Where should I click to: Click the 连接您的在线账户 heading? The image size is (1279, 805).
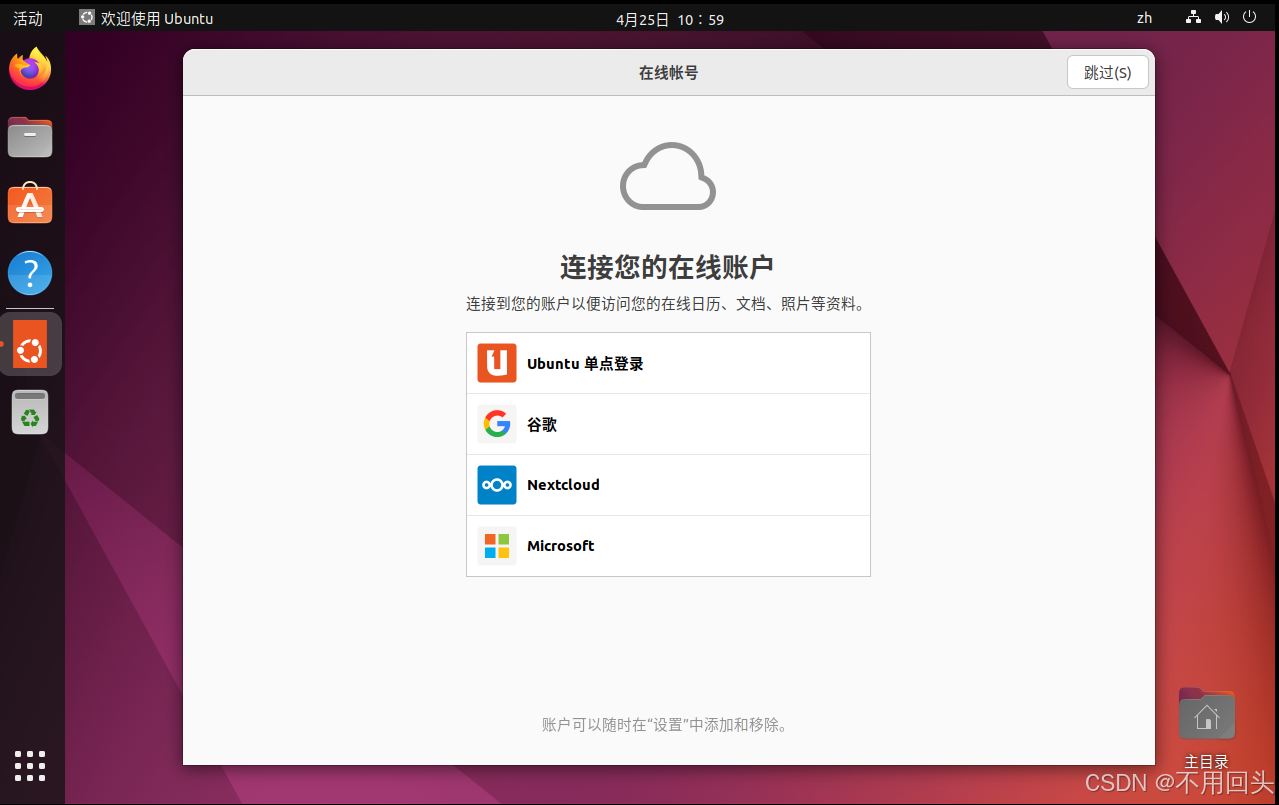pyautogui.click(x=667, y=267)
